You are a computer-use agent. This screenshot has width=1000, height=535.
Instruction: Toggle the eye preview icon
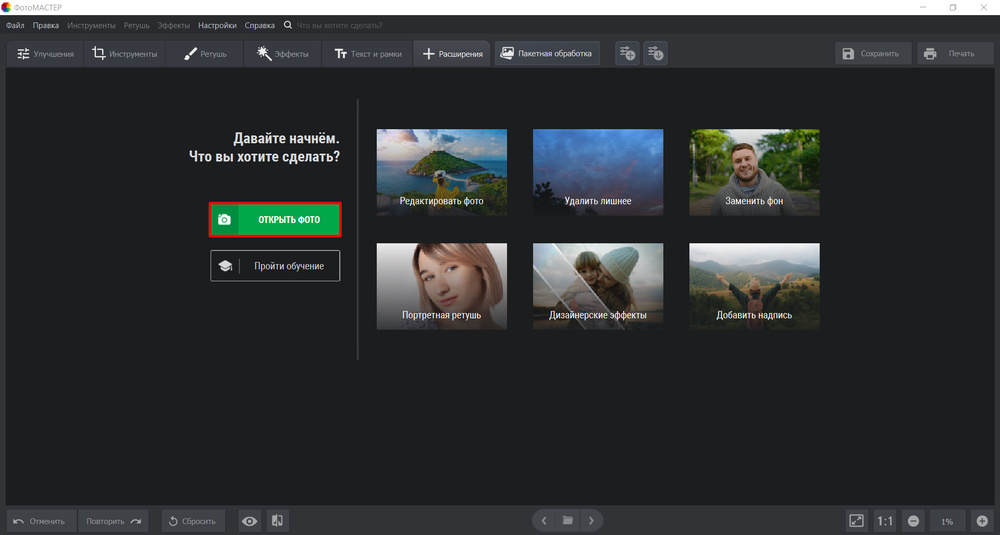pos(249,521)
